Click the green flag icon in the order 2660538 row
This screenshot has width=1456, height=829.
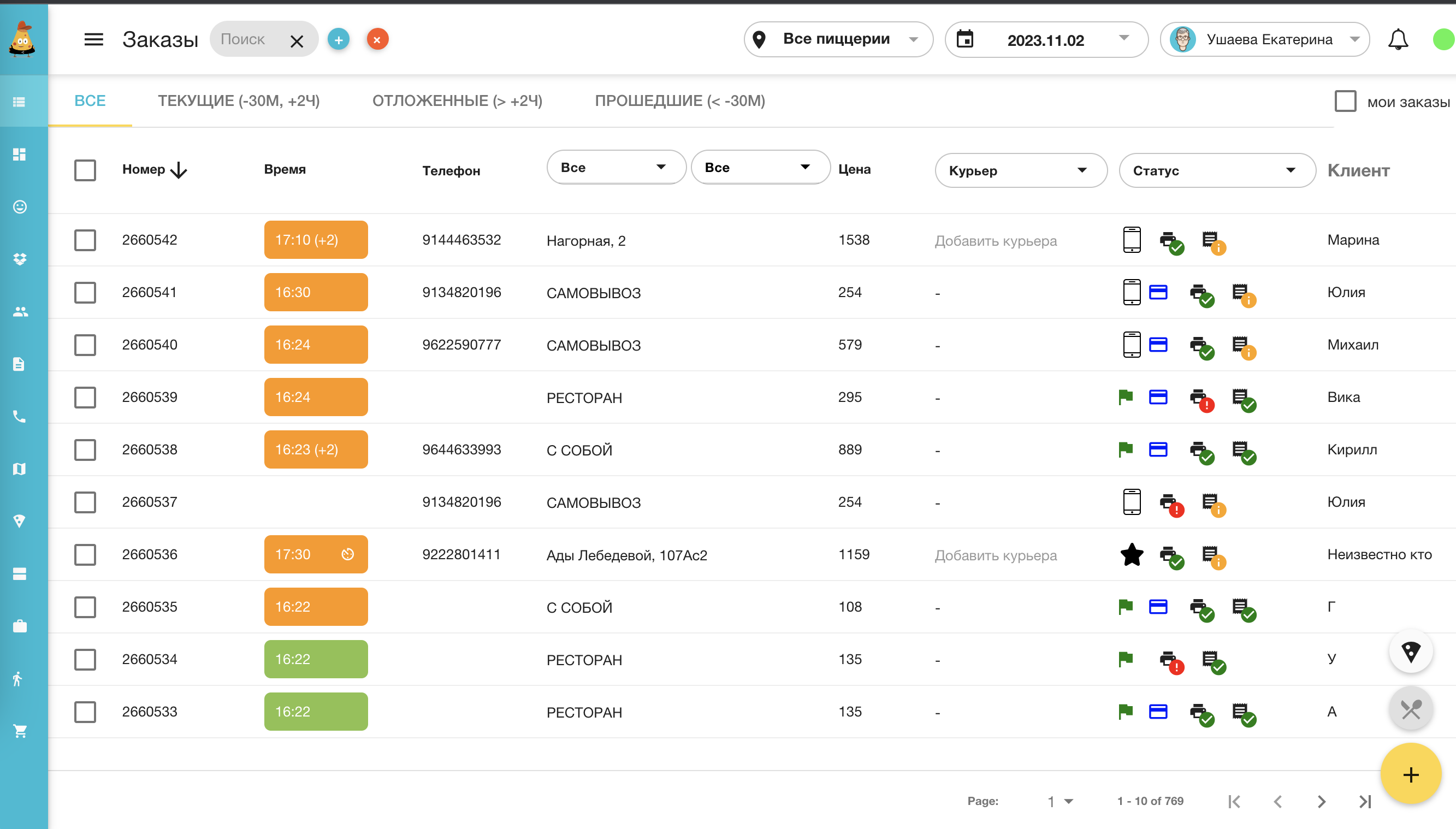click(1125, 449)
